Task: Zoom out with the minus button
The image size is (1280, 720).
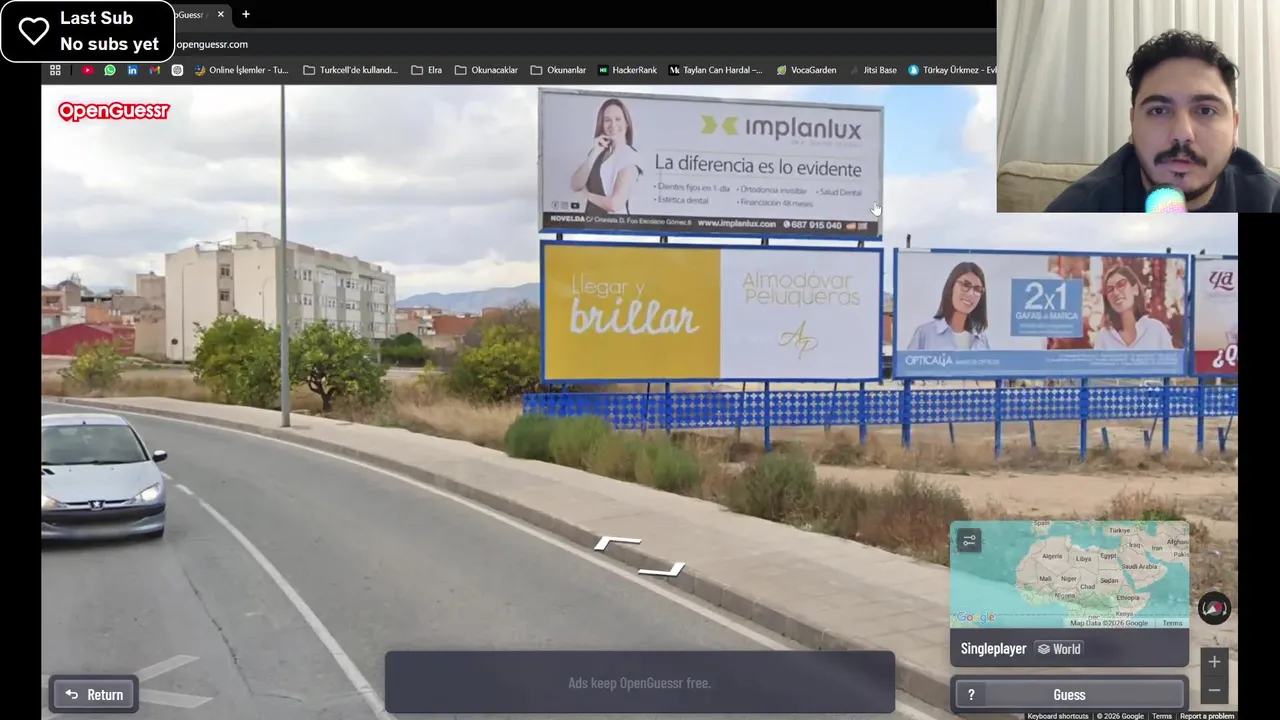Action: click(x=1214, y=690)
